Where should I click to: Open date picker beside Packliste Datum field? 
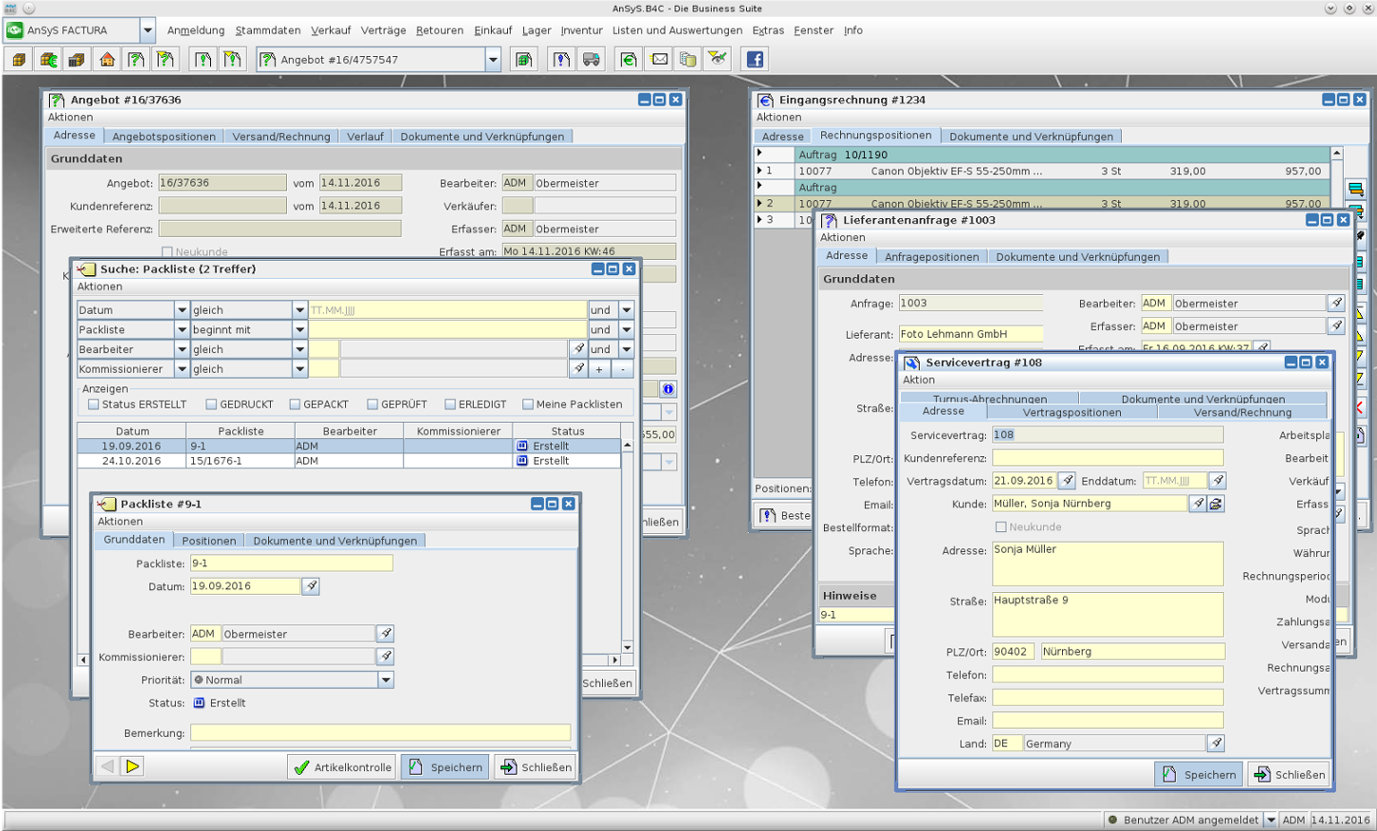coord(311,586)
